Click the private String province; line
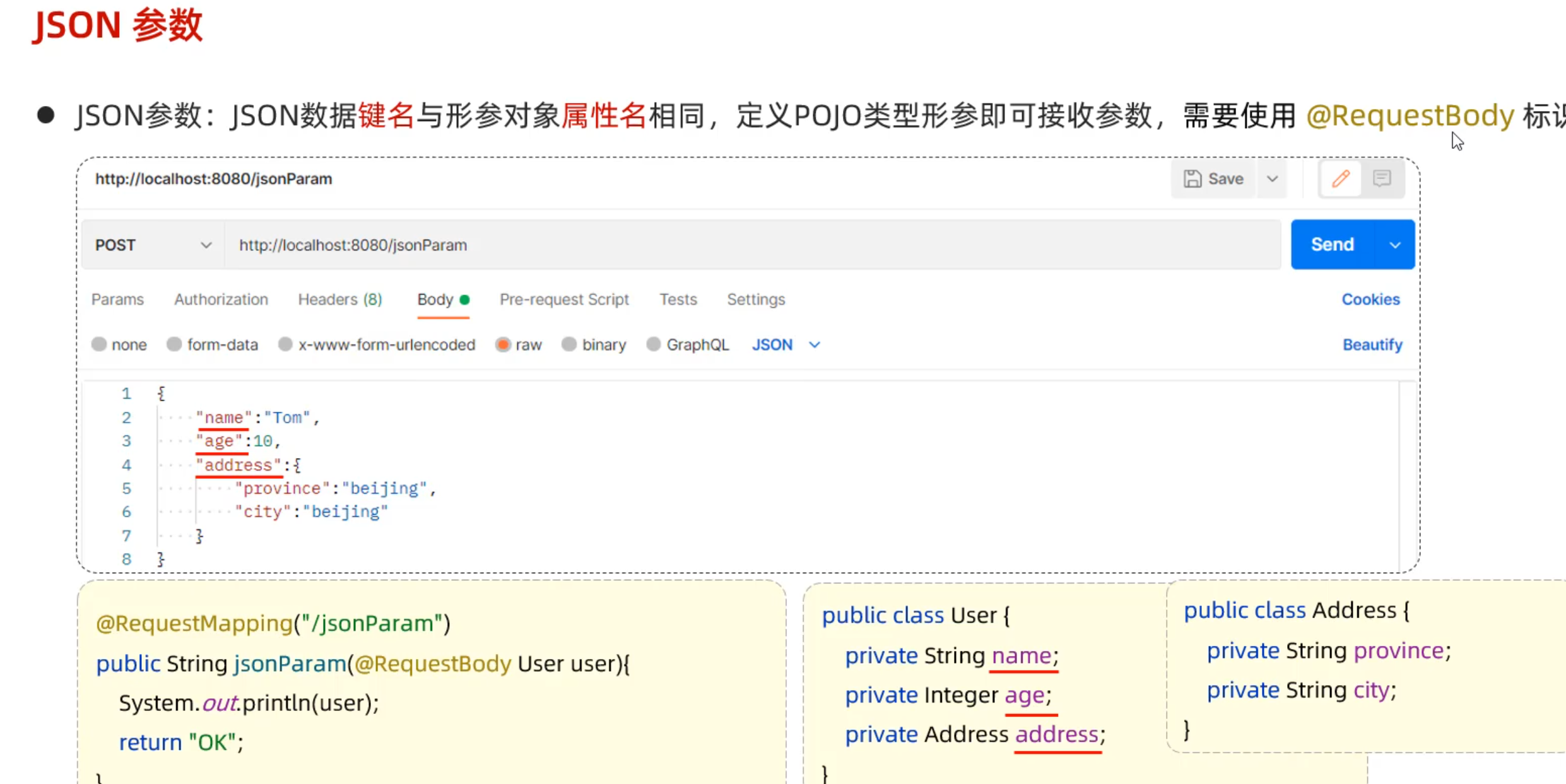 (1329, 650)
